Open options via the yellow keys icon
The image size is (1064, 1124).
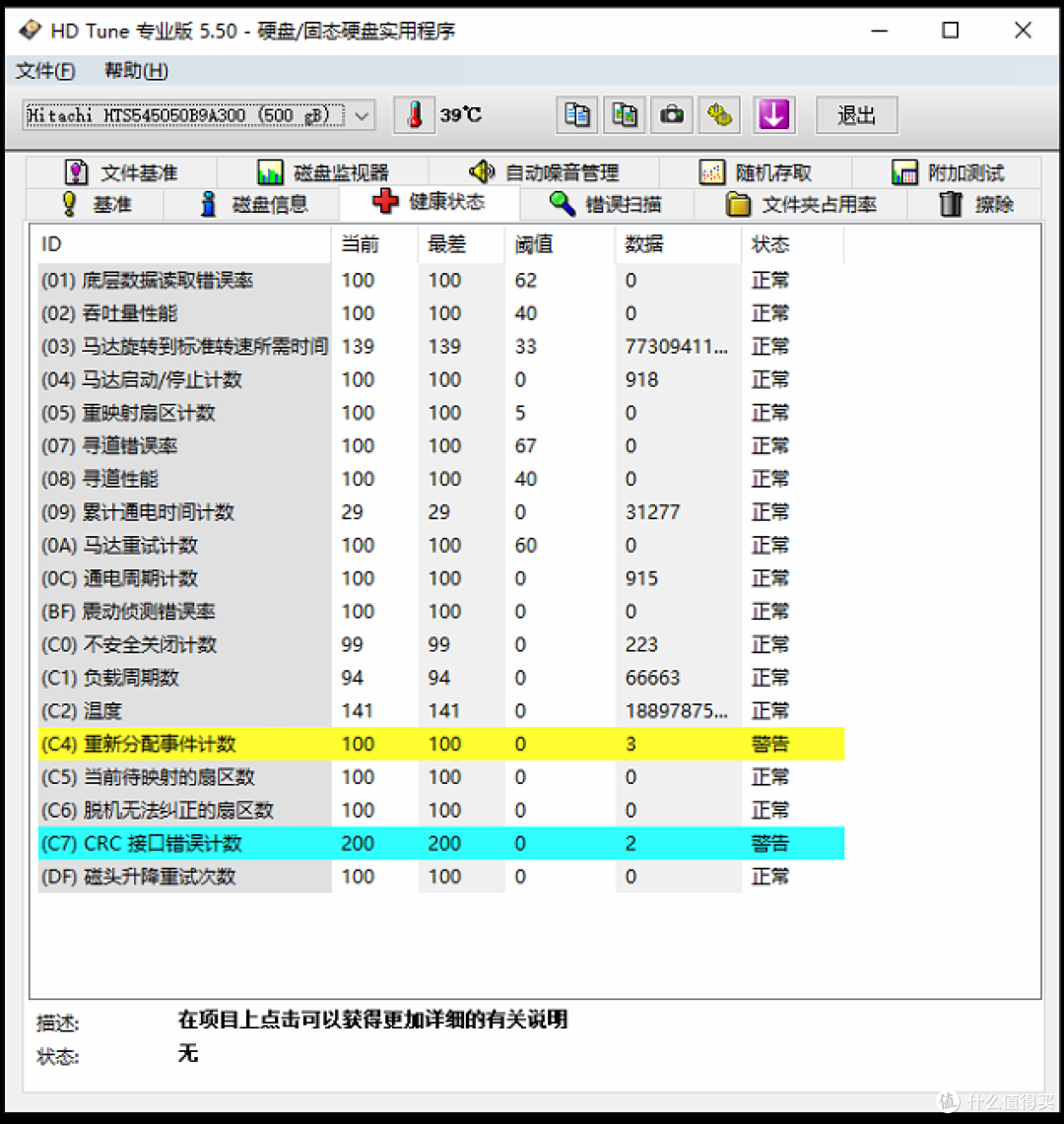click(x=719, y=115)
